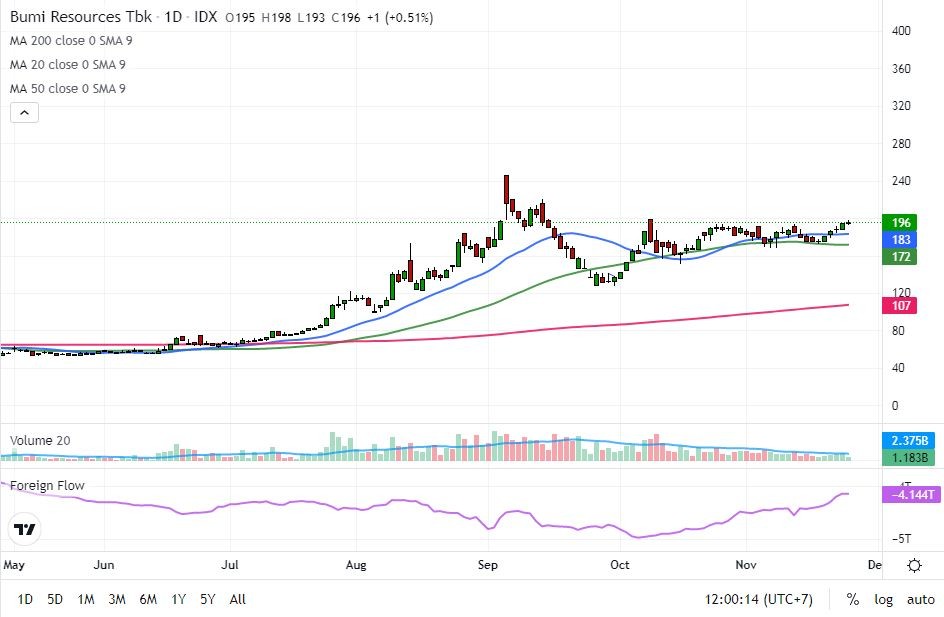Select the 6M time range
The width and height of the screenshot is (944, 617).
(148, 599)
